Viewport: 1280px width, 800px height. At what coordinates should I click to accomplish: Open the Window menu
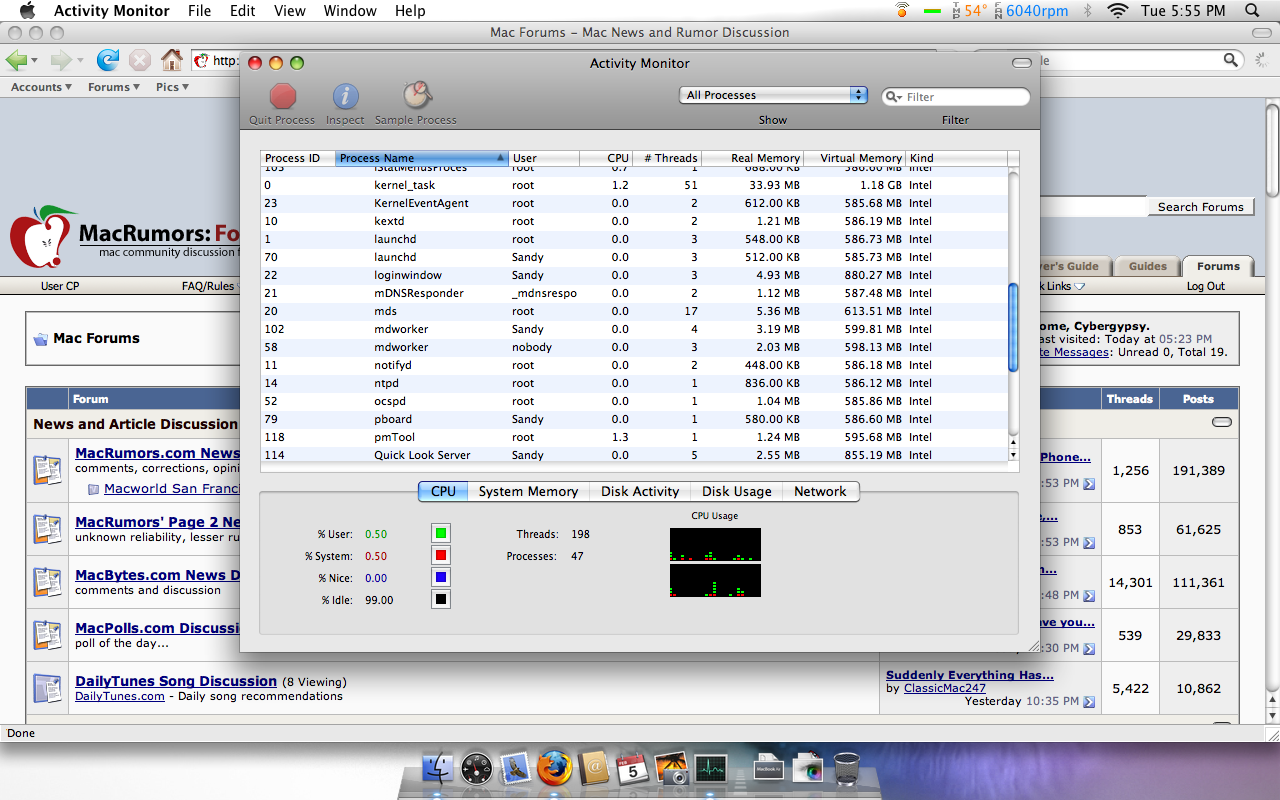click(x=350, y=11)
